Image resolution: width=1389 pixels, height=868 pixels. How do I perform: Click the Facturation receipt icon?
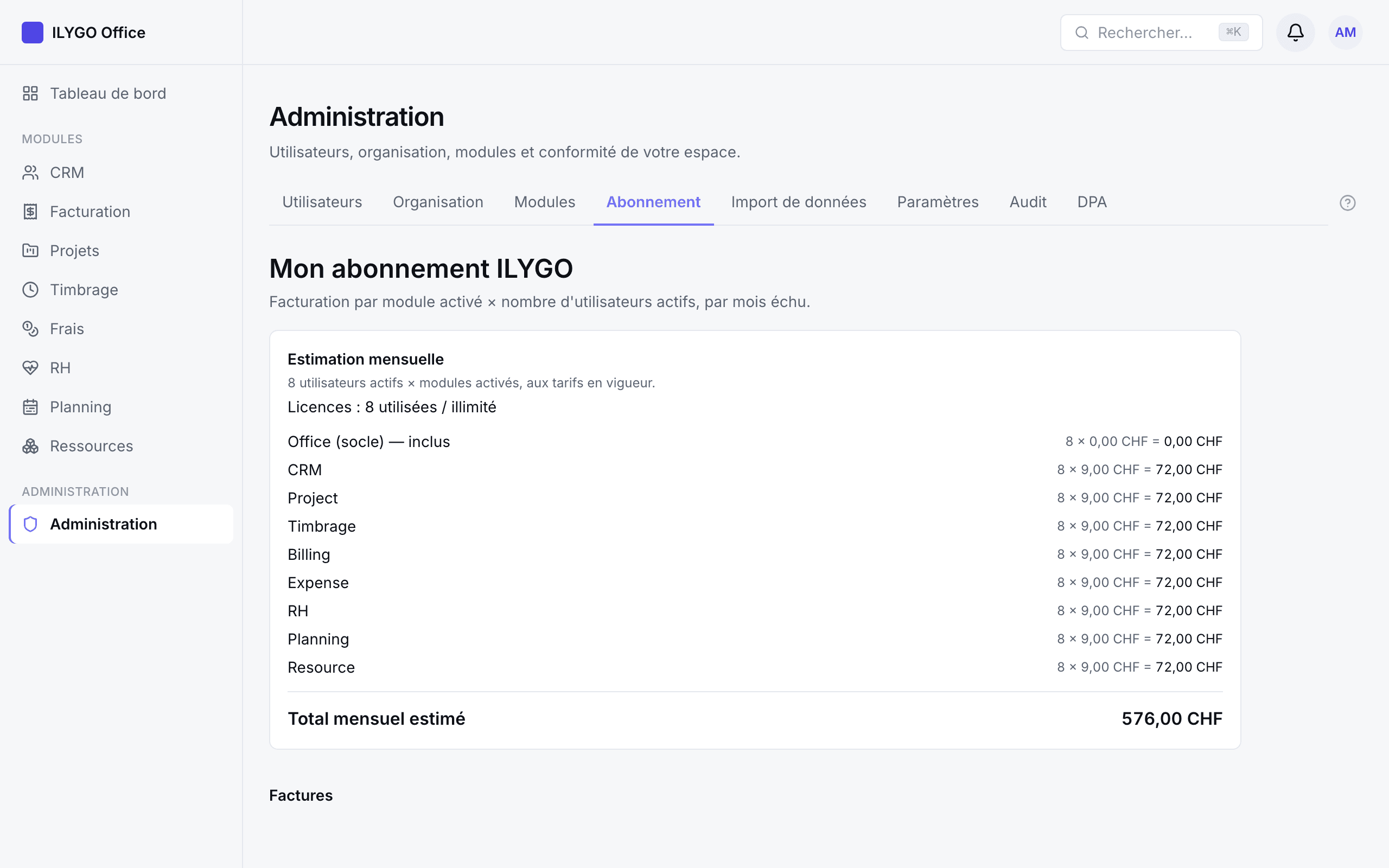point(30,211)
